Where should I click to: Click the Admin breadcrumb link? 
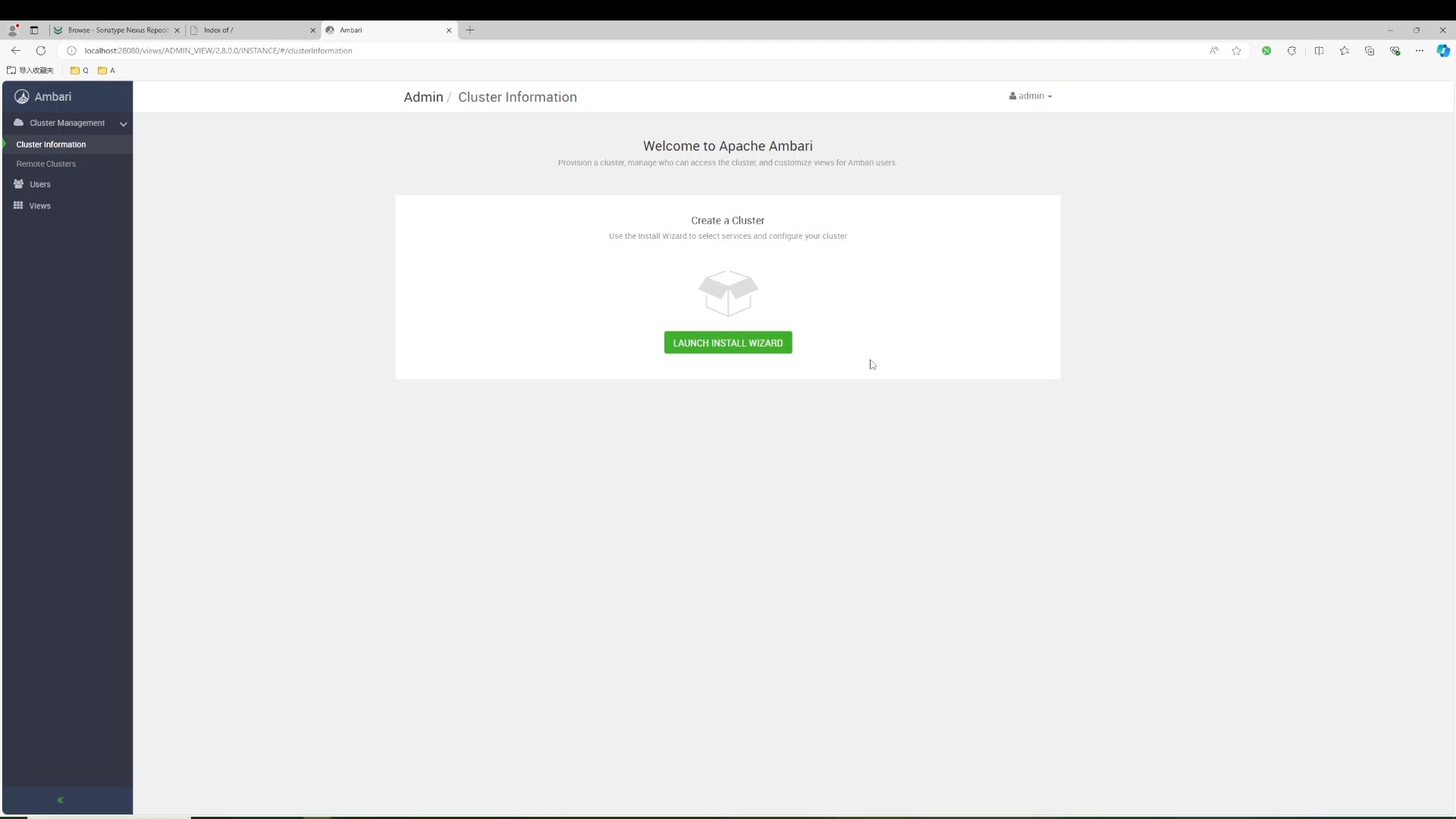pyautogui.click(x=423, y=97)
